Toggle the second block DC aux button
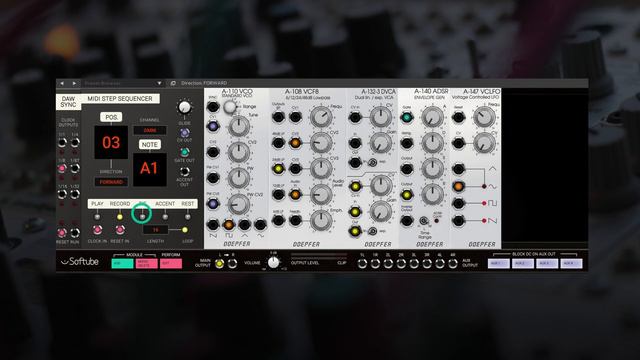The image size is (640, 360). (523, 264)
